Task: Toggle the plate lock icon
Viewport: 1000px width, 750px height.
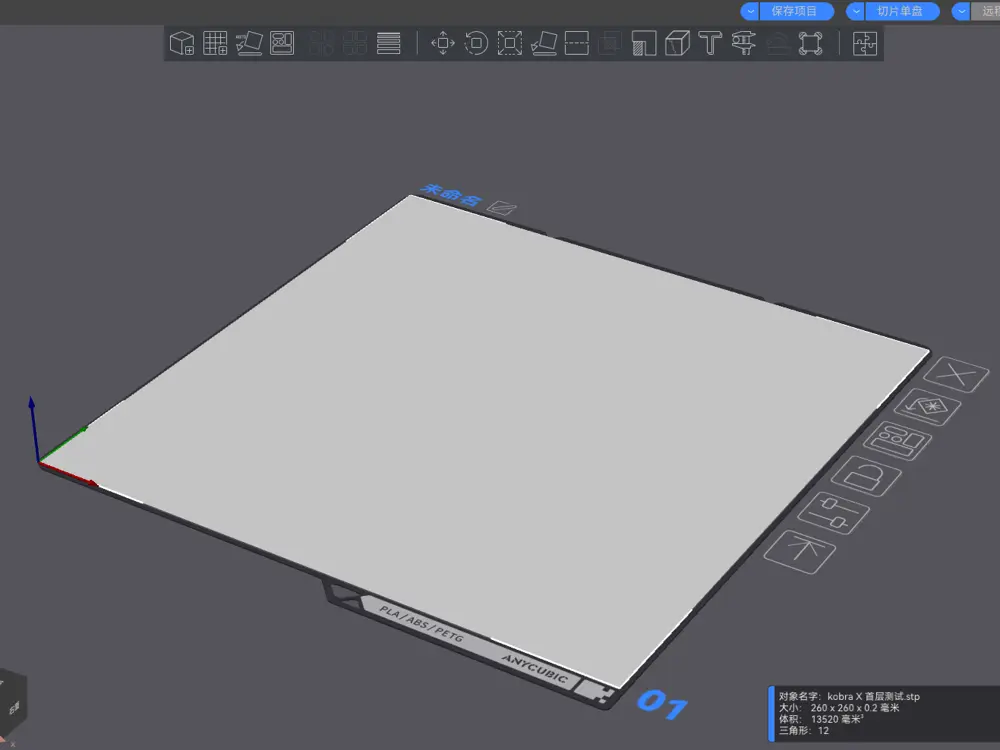Action: (866, 476)
